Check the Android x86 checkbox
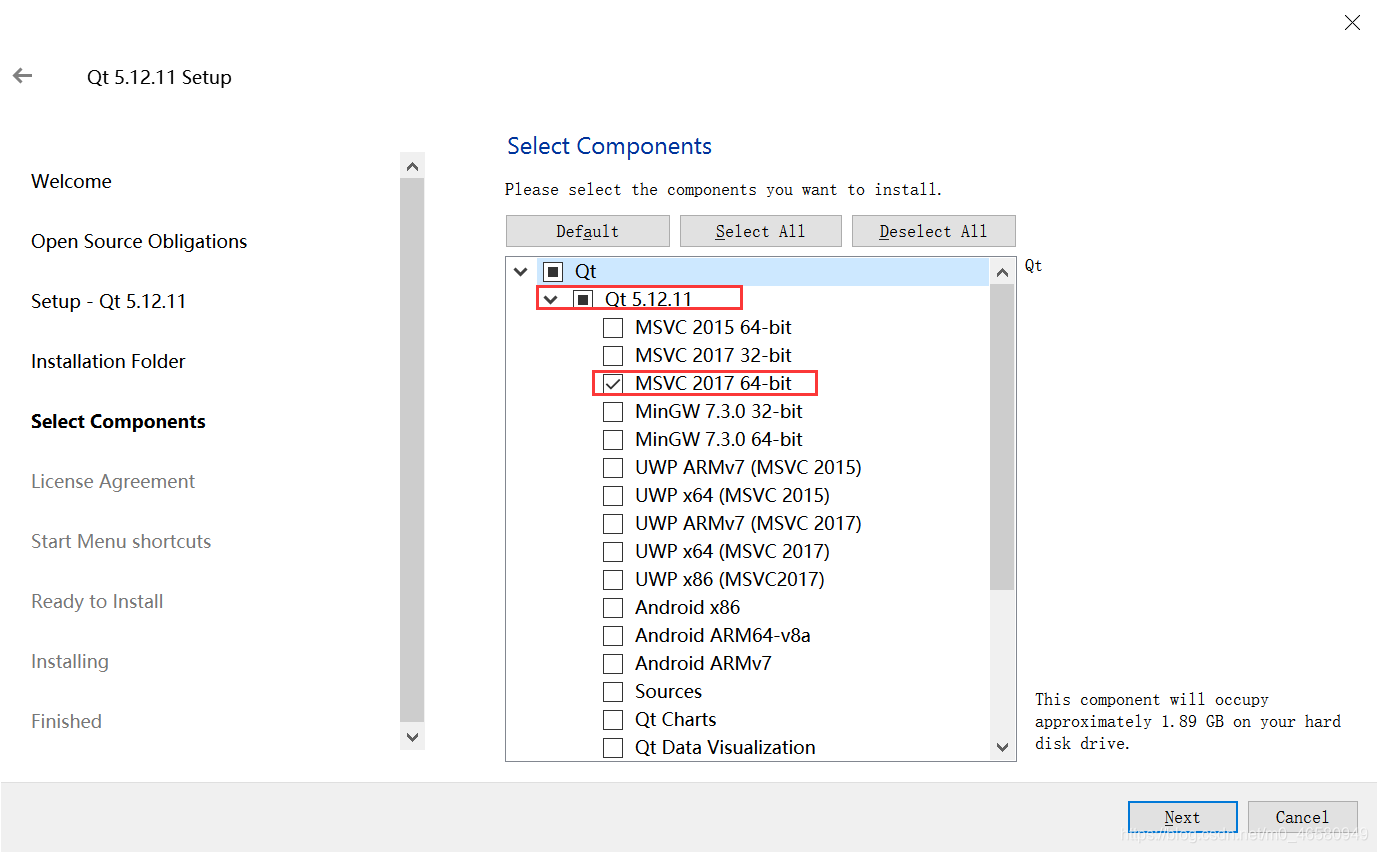1378x853 pixels. (613, 607)
